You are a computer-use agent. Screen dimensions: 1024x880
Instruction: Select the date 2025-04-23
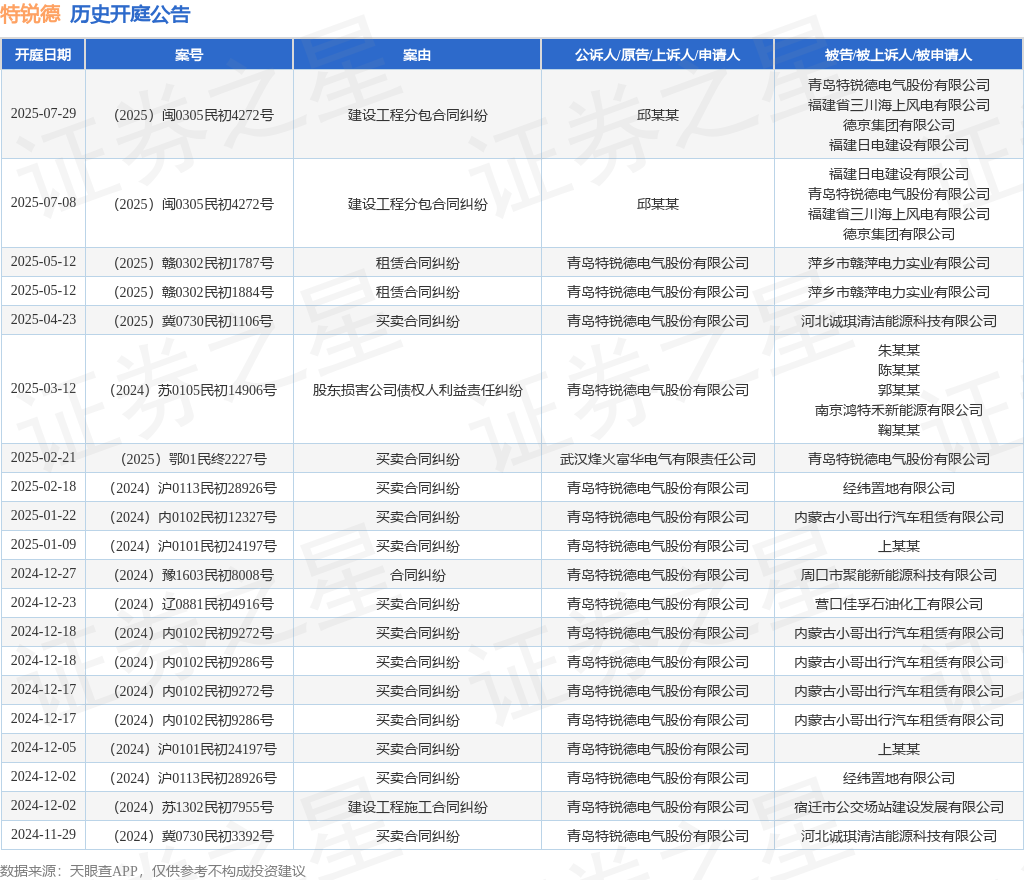coord(43,319)
